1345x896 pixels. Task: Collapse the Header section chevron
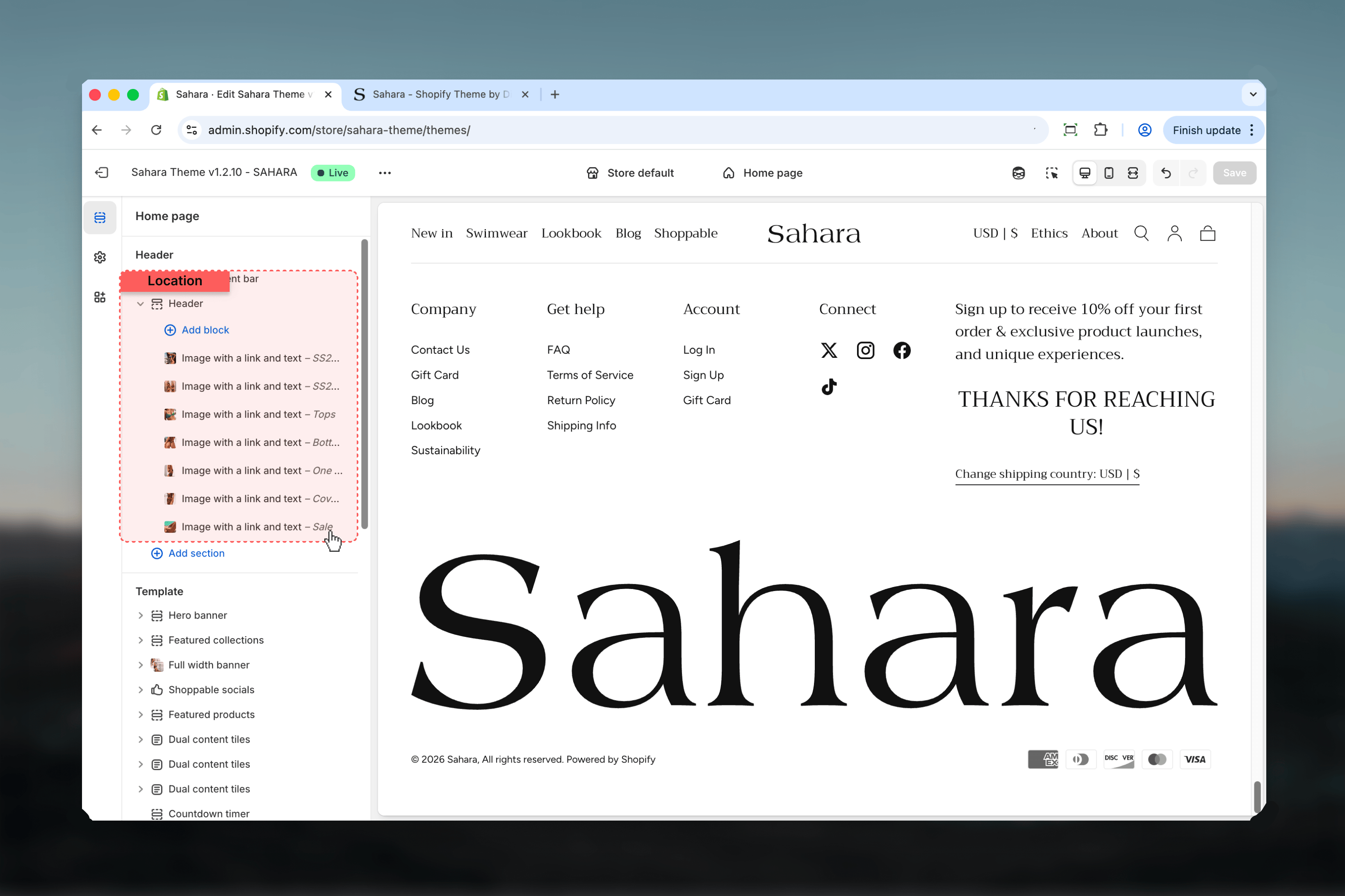(x=141, y=303)
